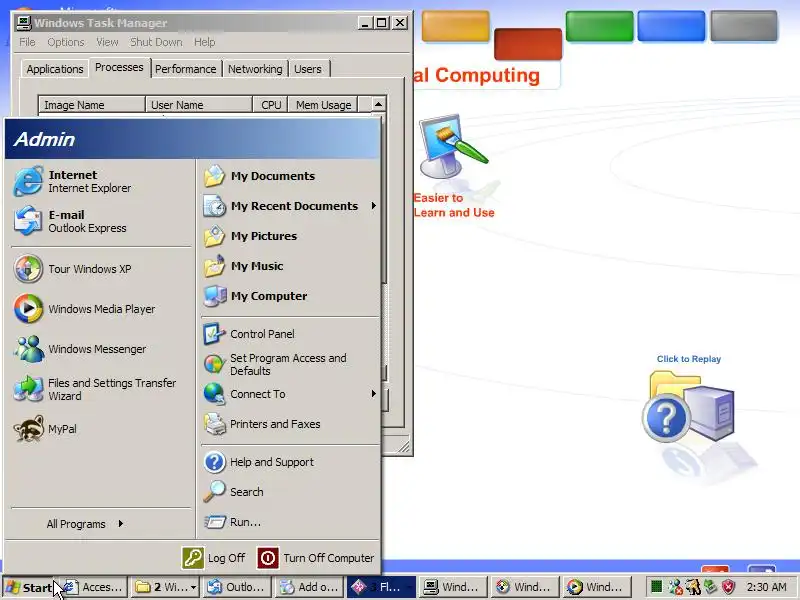Click the green CPU usage tray icon
Screen dimensions: 800x600
[x=657, y=587]
